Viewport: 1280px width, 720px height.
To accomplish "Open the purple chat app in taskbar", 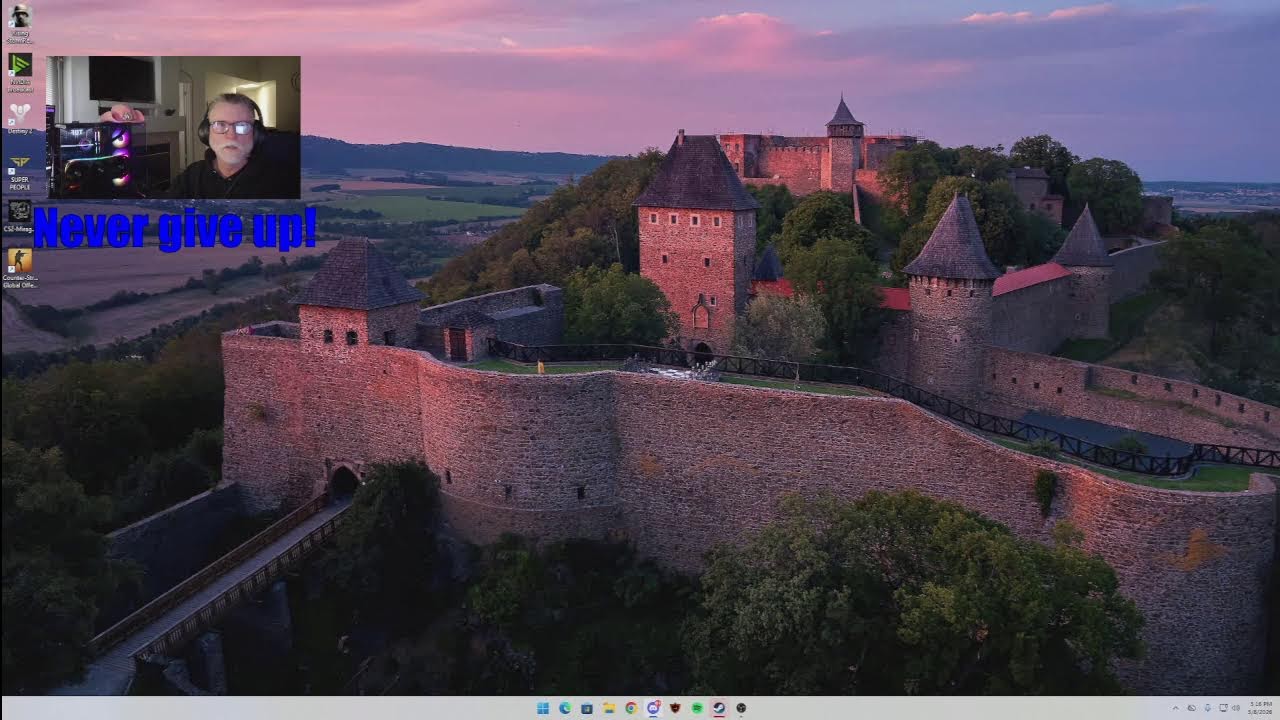I will (x=654, y=708).
